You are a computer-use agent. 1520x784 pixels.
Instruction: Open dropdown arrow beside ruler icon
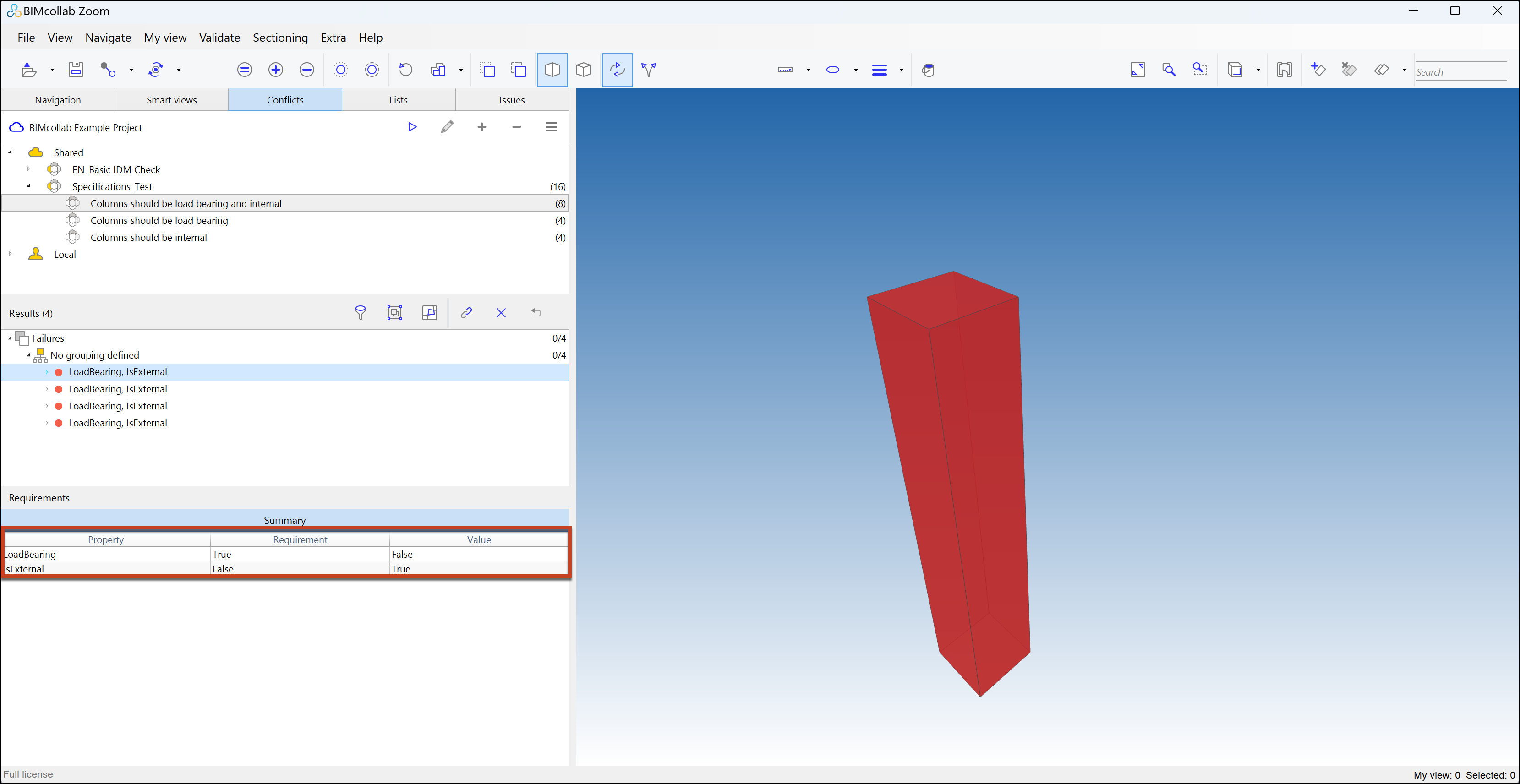tap(808, 70)
